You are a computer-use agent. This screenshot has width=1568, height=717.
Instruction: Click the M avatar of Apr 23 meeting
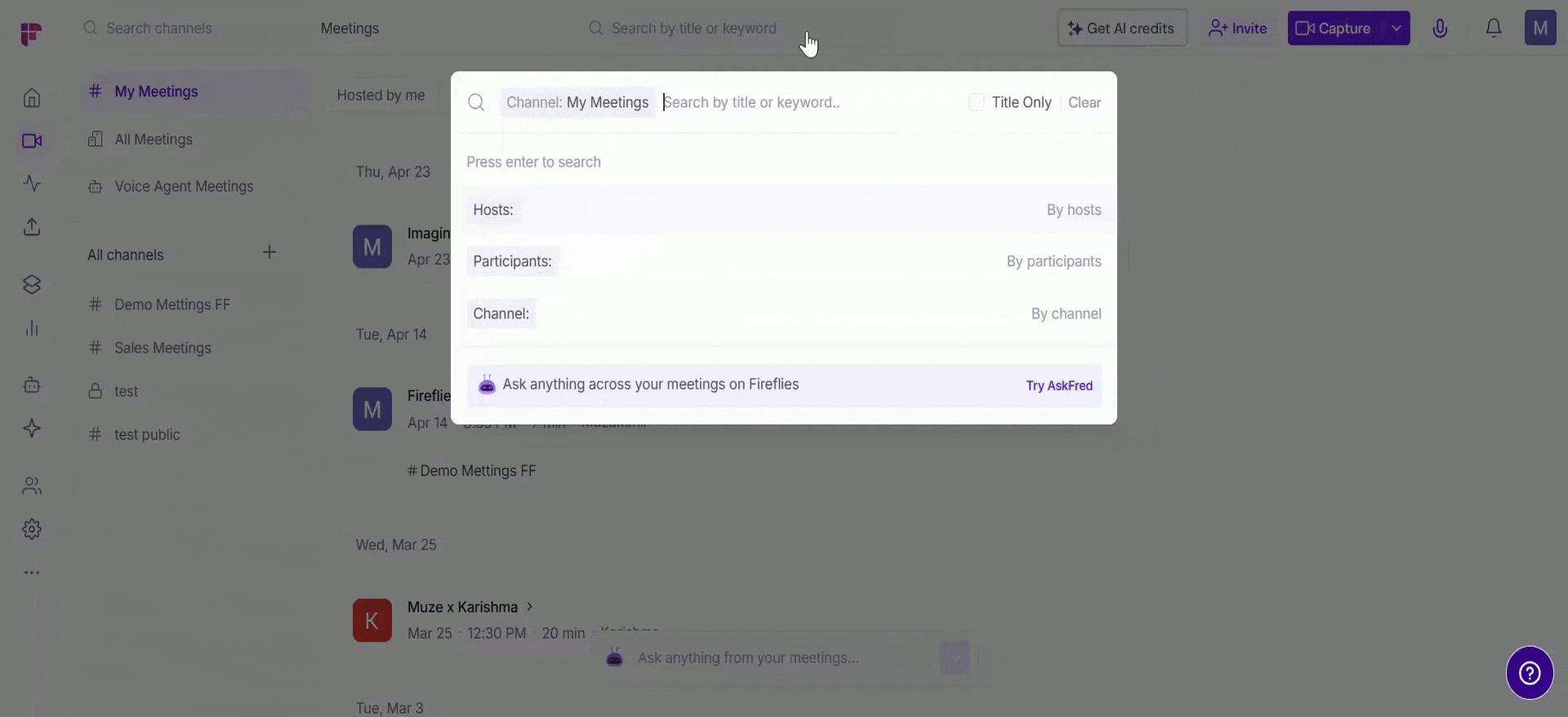pos(372,247)
